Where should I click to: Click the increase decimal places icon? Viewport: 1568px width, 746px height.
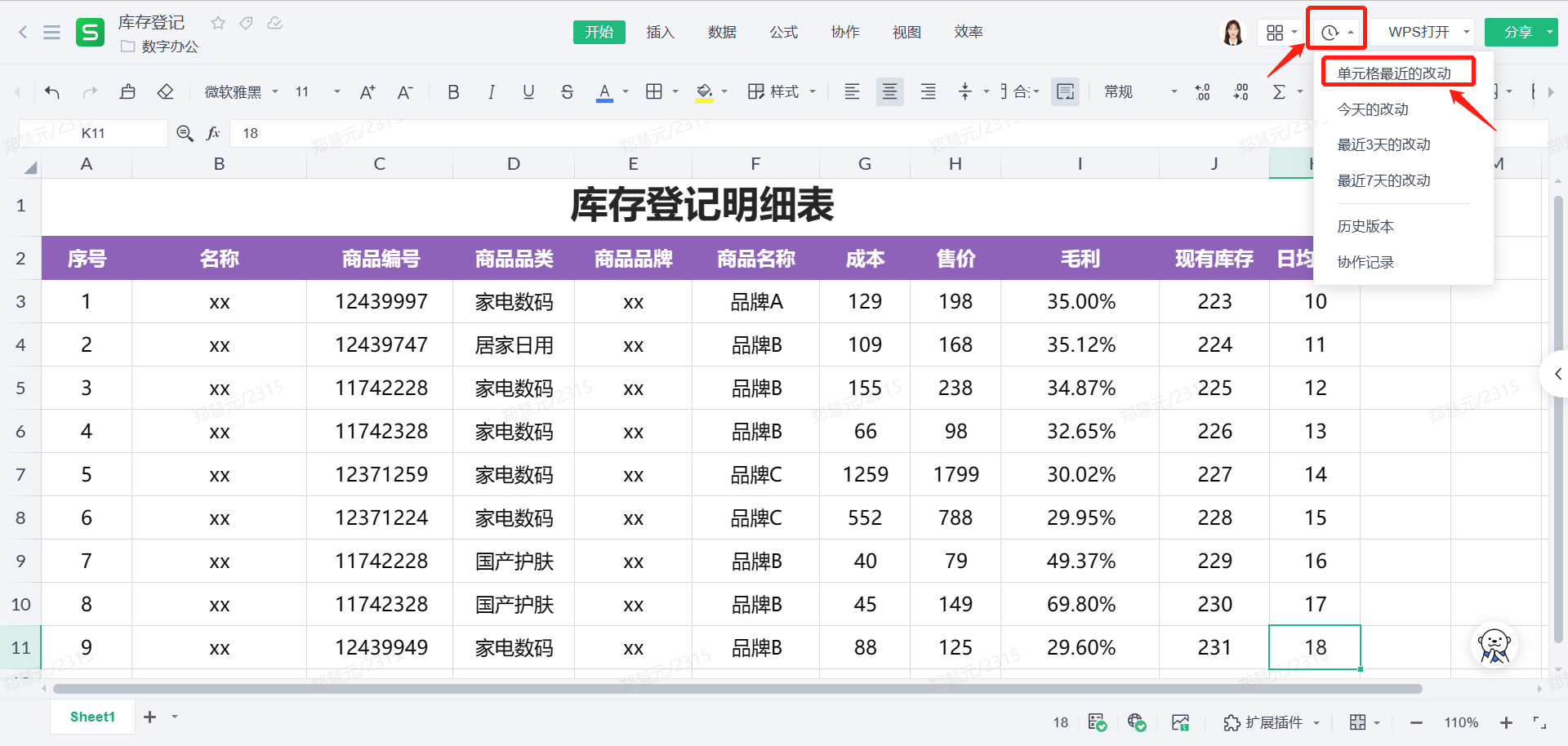[1203, 91]
